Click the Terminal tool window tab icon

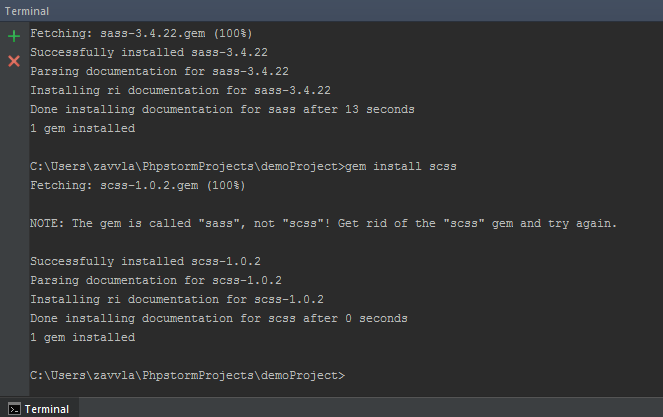click(x=14, y=409)
